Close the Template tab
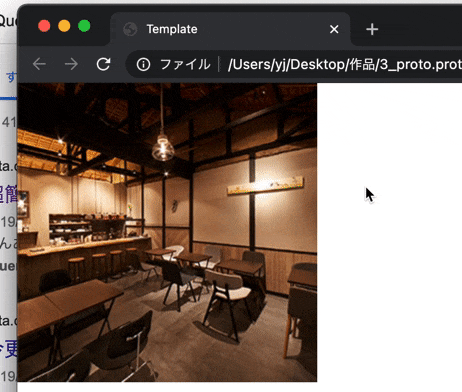The height and width of the screenshot is (392, 462). tap(334, 29)
